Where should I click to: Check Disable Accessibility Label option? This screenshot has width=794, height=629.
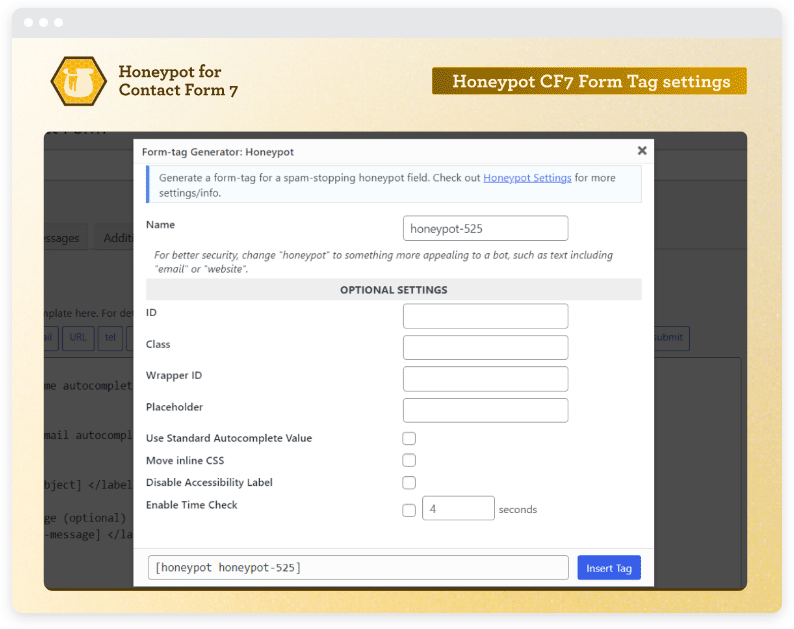409,483
